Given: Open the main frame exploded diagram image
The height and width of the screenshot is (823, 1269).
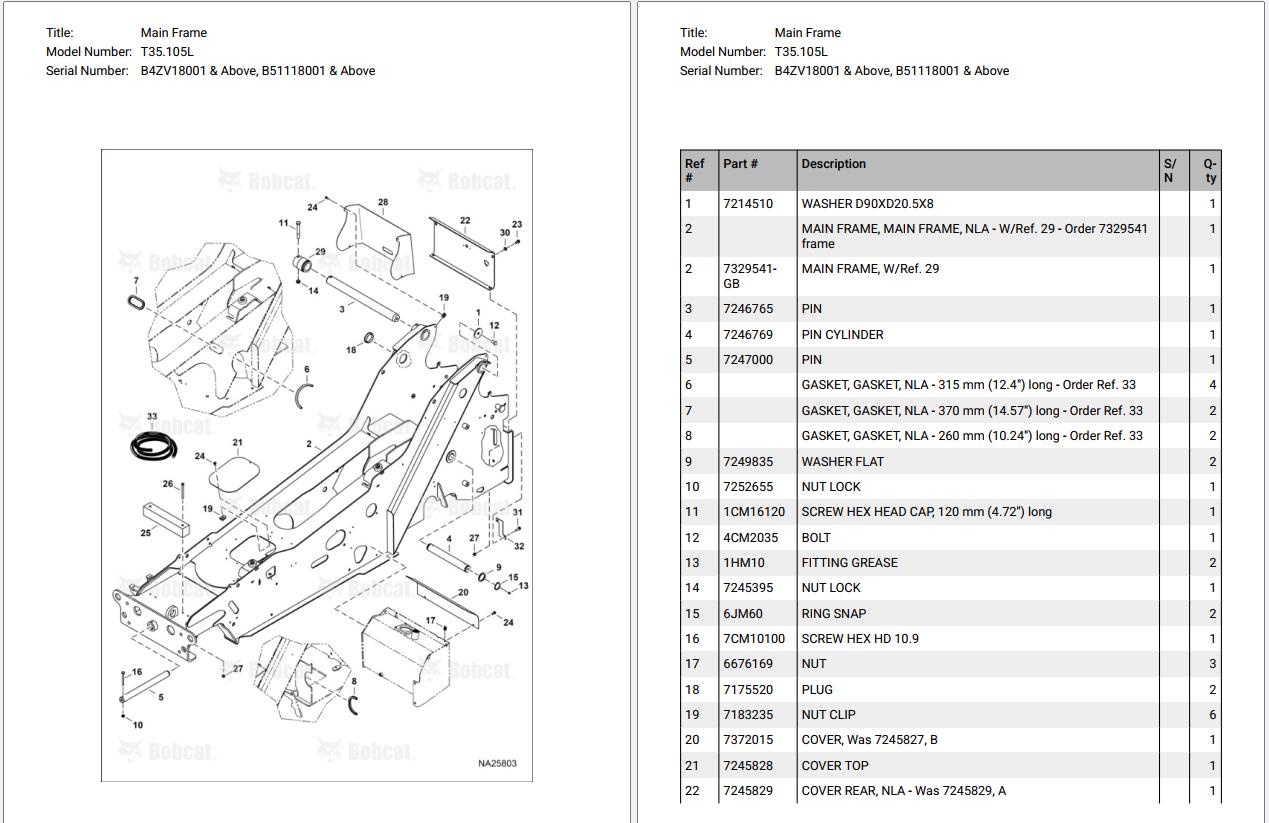Looking at the screenshot, I should (317, 465).
